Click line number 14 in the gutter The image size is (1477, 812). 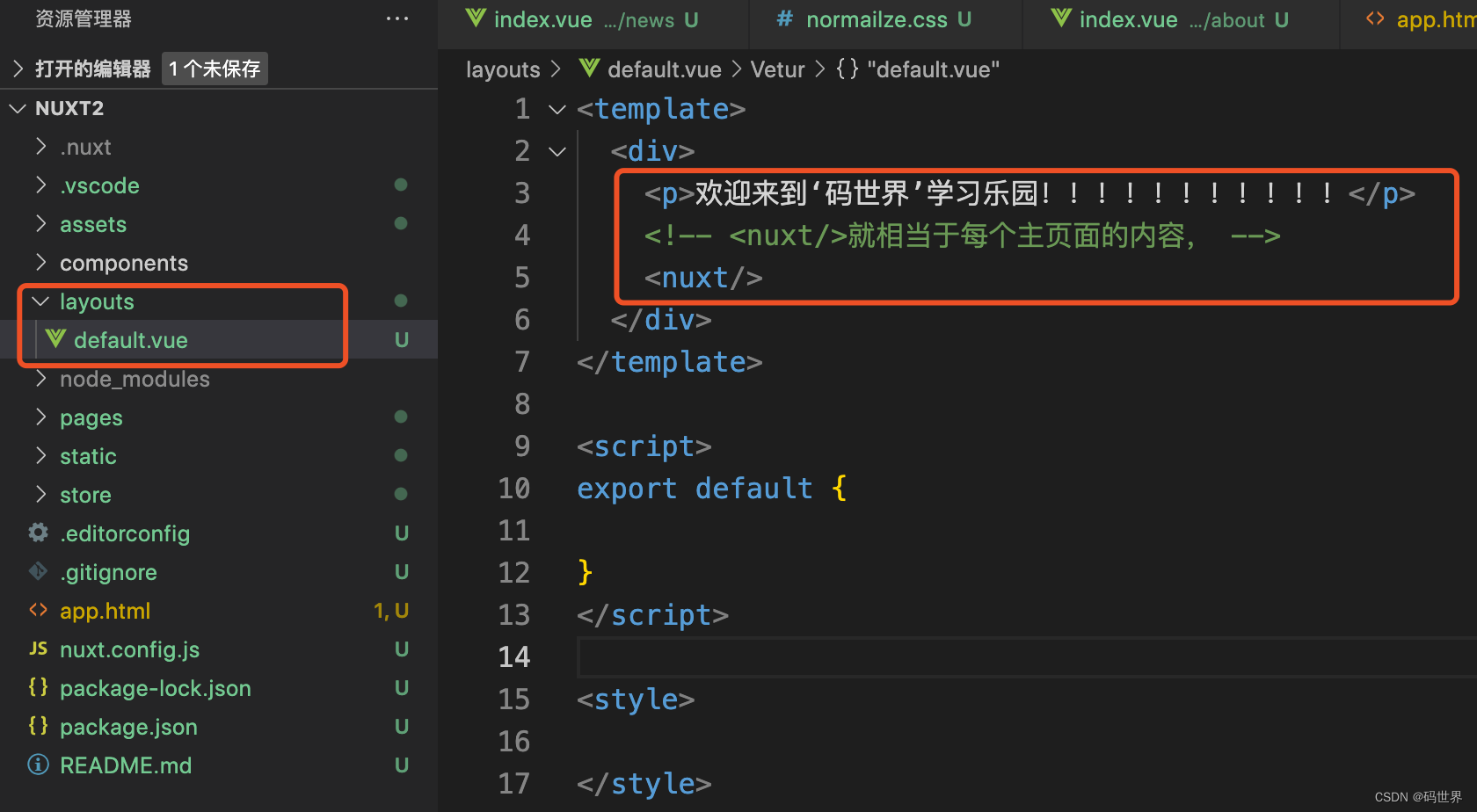[514, 657]
